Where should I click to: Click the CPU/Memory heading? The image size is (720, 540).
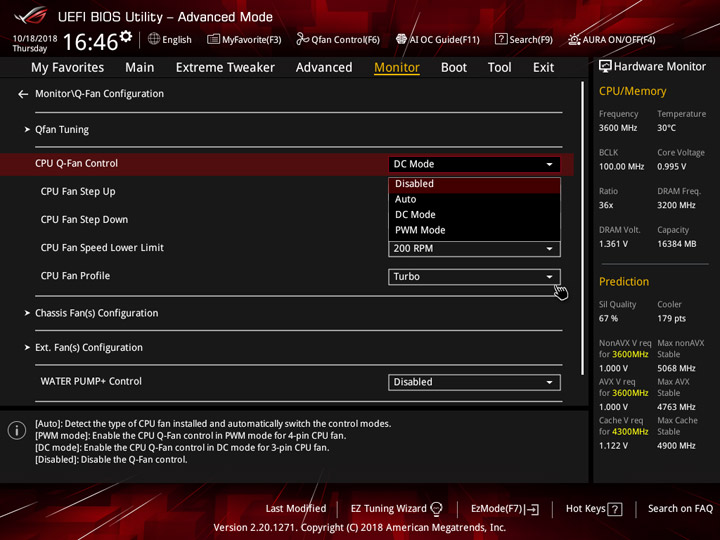pyautogui.click(x=632, y=91)
